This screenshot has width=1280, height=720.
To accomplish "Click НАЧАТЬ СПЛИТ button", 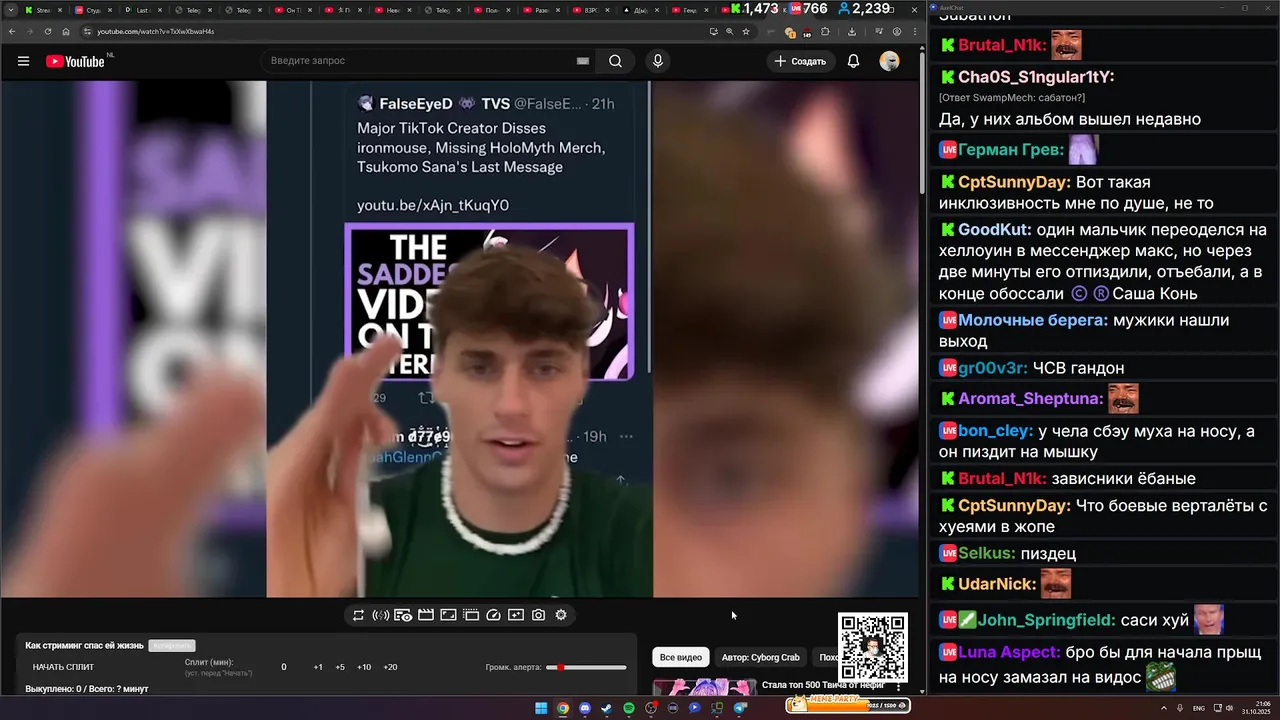I will point(63,667).
